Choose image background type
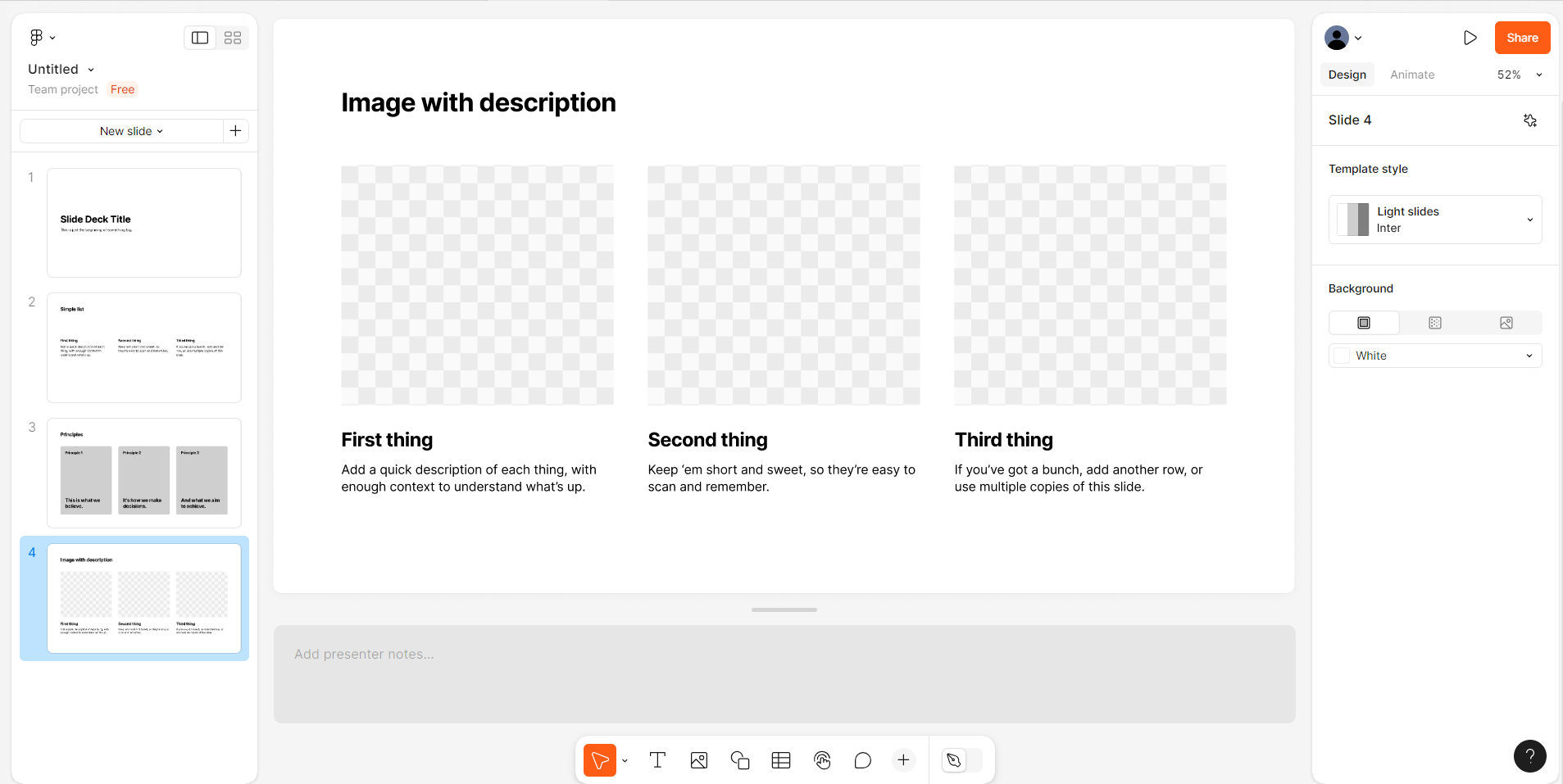 tap(1506, 323)
